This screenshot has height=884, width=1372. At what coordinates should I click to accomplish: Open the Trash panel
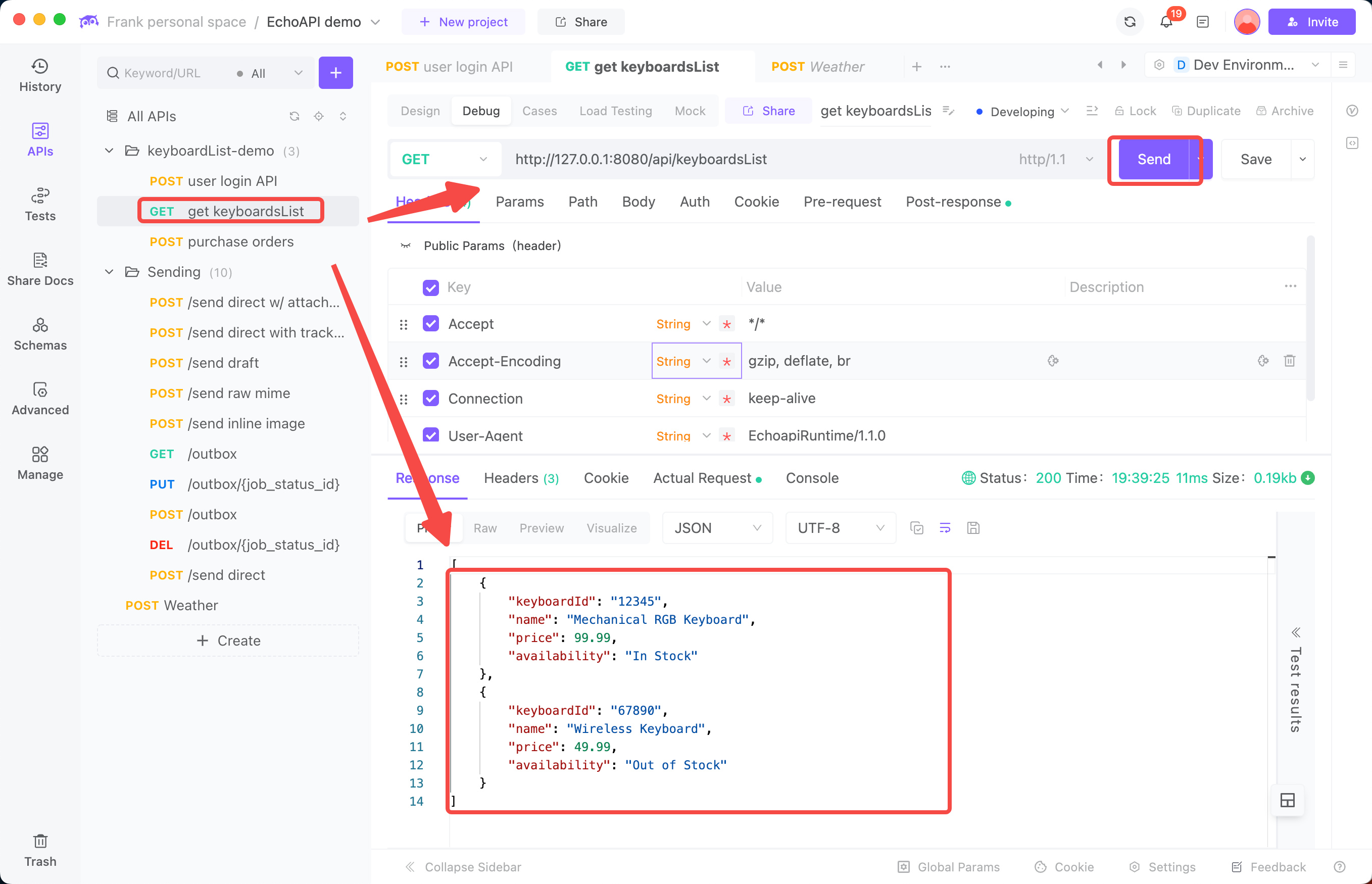tap(40, 849)
